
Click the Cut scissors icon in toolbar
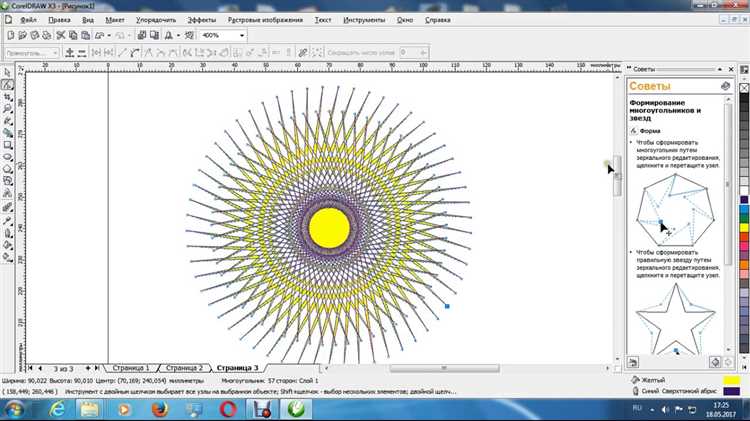(x=61, y=35)
